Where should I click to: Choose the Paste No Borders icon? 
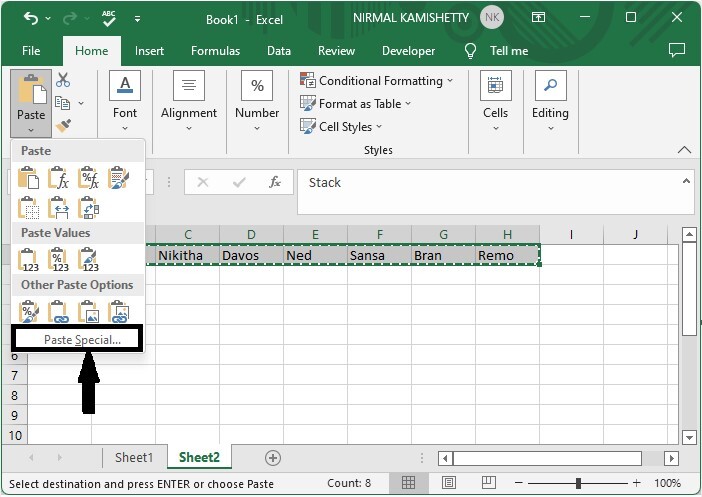tap(28, 208)
